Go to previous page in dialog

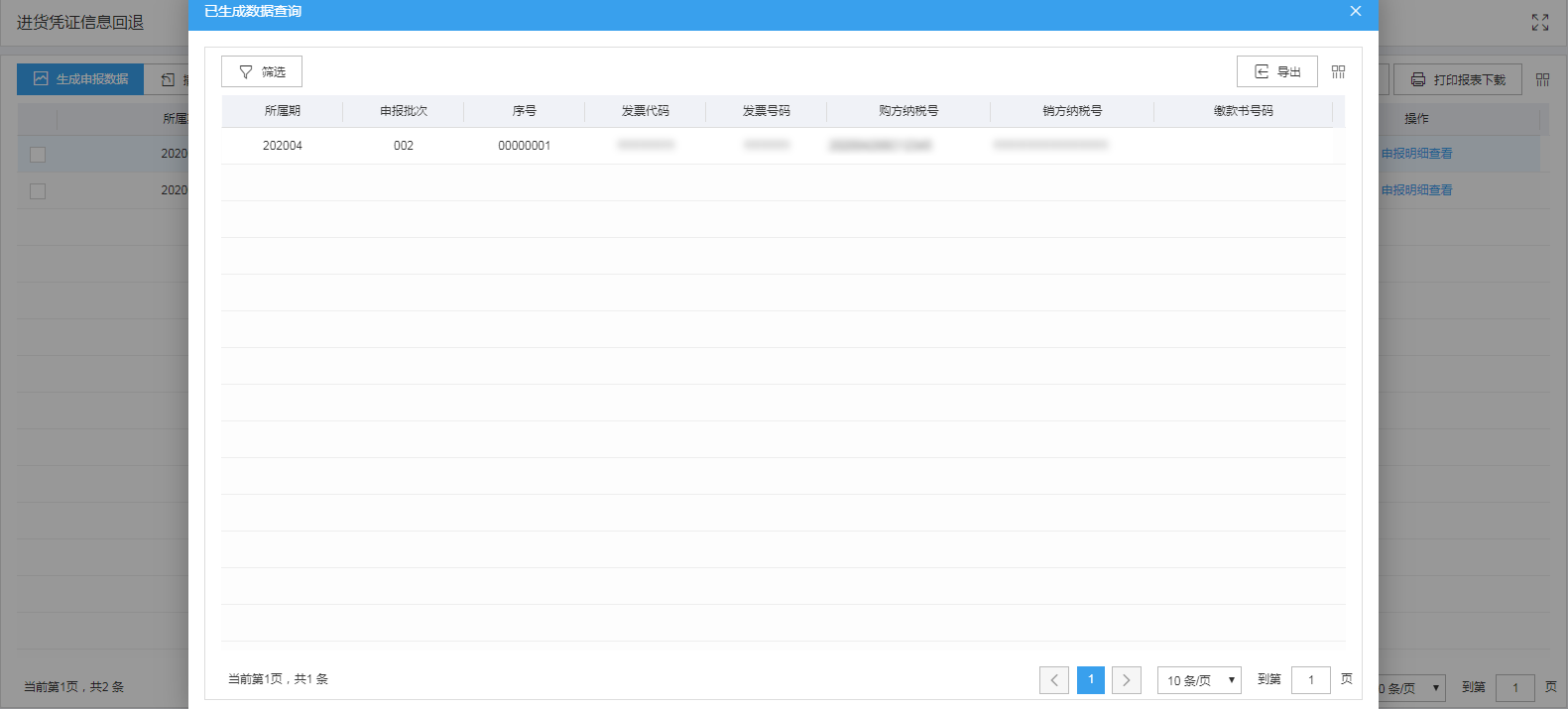pyautogui.click(x=1054, y=680)
